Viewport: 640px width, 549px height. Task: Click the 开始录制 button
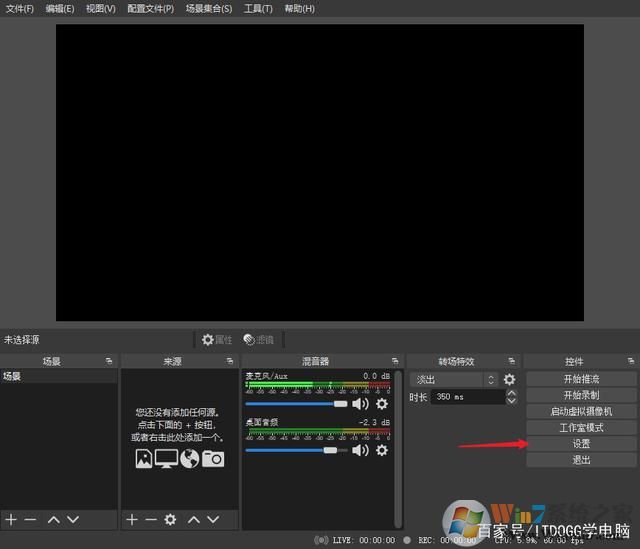click(581, 395)
